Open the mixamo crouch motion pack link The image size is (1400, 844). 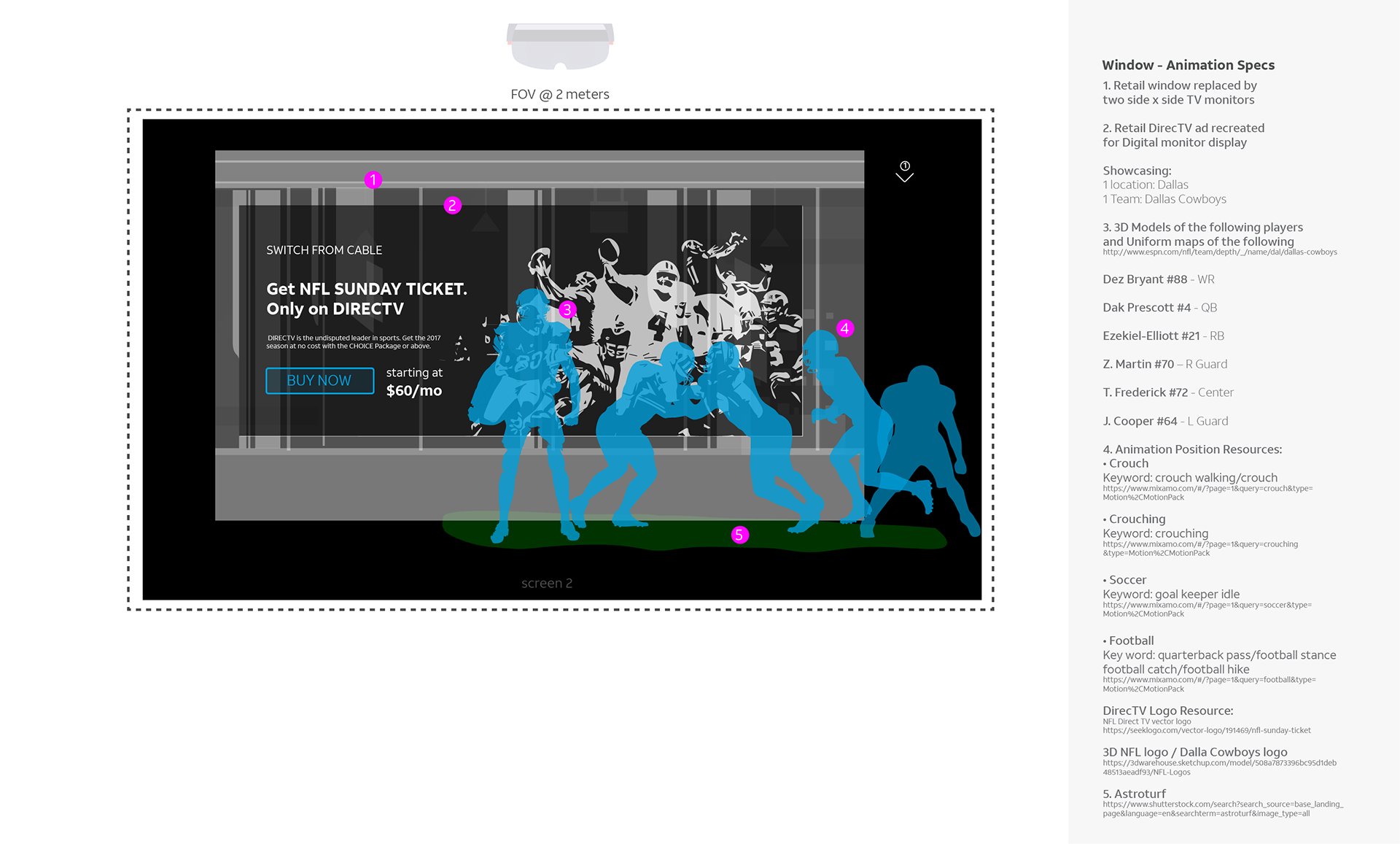pyautogui.click(x=1207, y=493)
